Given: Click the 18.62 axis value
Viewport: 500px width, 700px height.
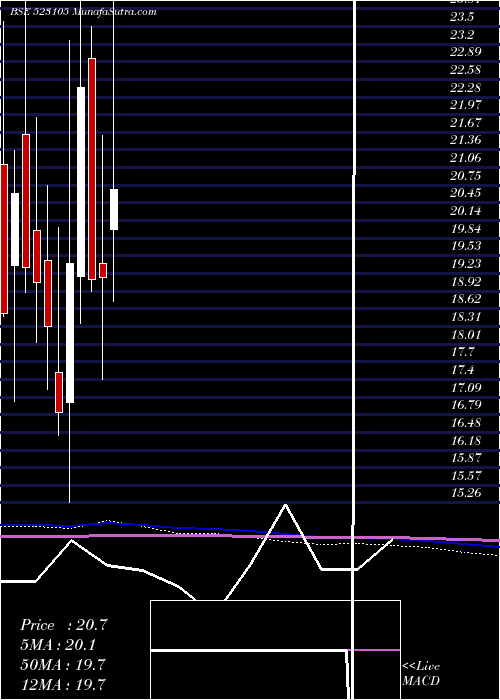Looking at the screenshot, I should click(466, 299).
